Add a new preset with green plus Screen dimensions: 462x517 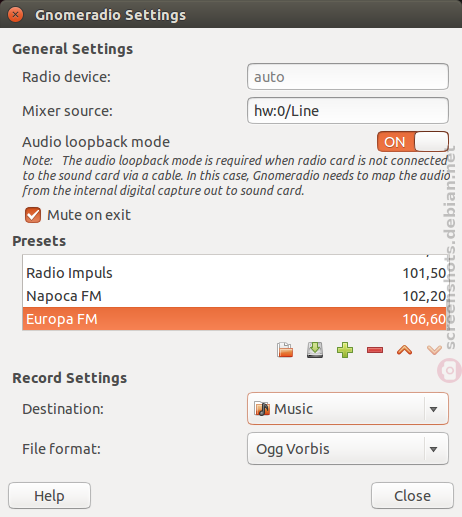(x=345, y=350)
